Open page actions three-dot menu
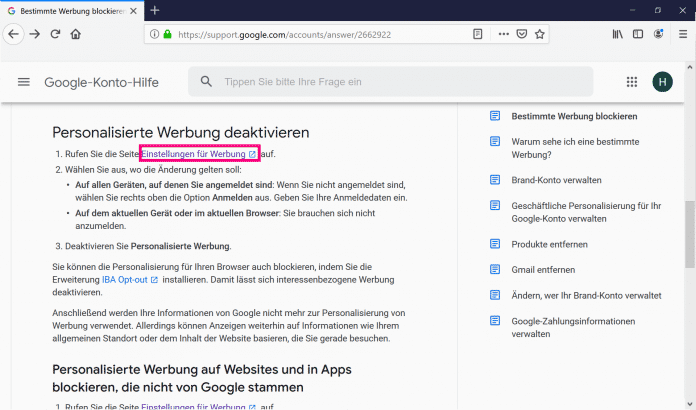The image size is (696, 410). 504,33
